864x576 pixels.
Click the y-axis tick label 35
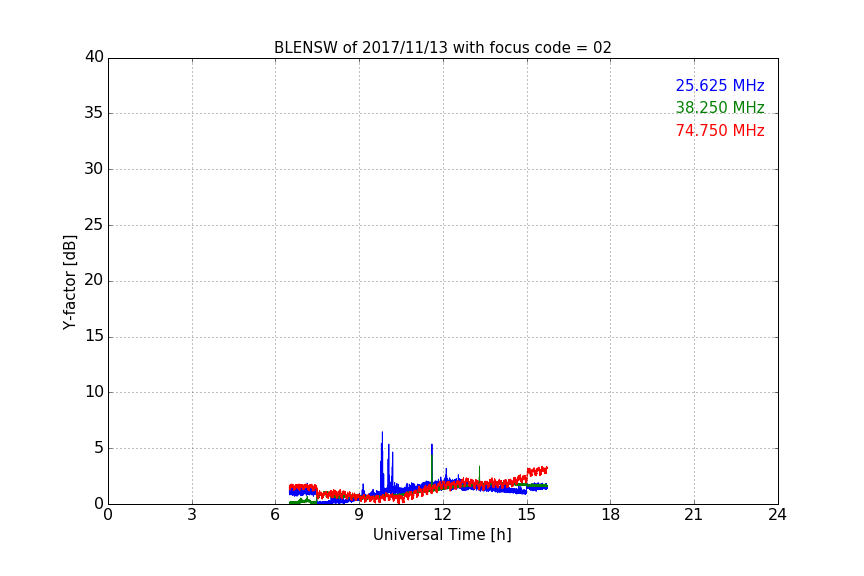tap(94, 113)
